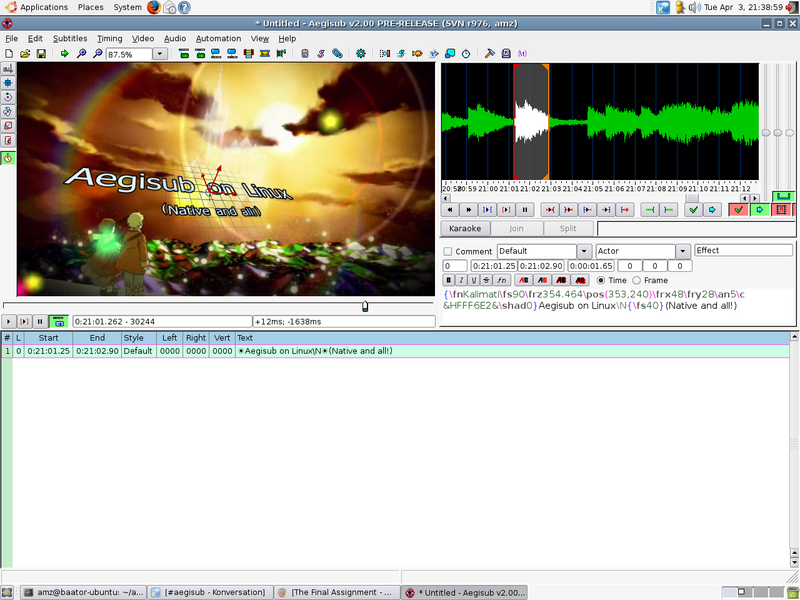Toggle the red auto-commit checkmark button
The image size is (800, 600).
coord(738,210)
